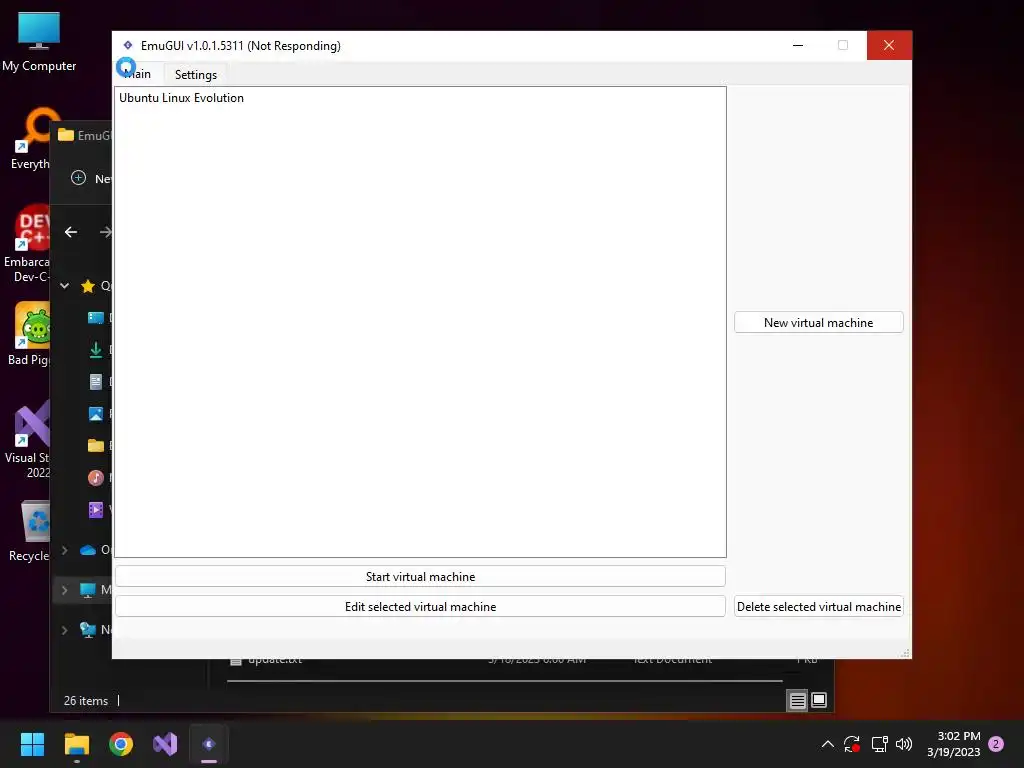This screenshot has height=768, width=1024.
Task: Click the EmuGUI taskbar icon
Action: (x=209, y=744)
